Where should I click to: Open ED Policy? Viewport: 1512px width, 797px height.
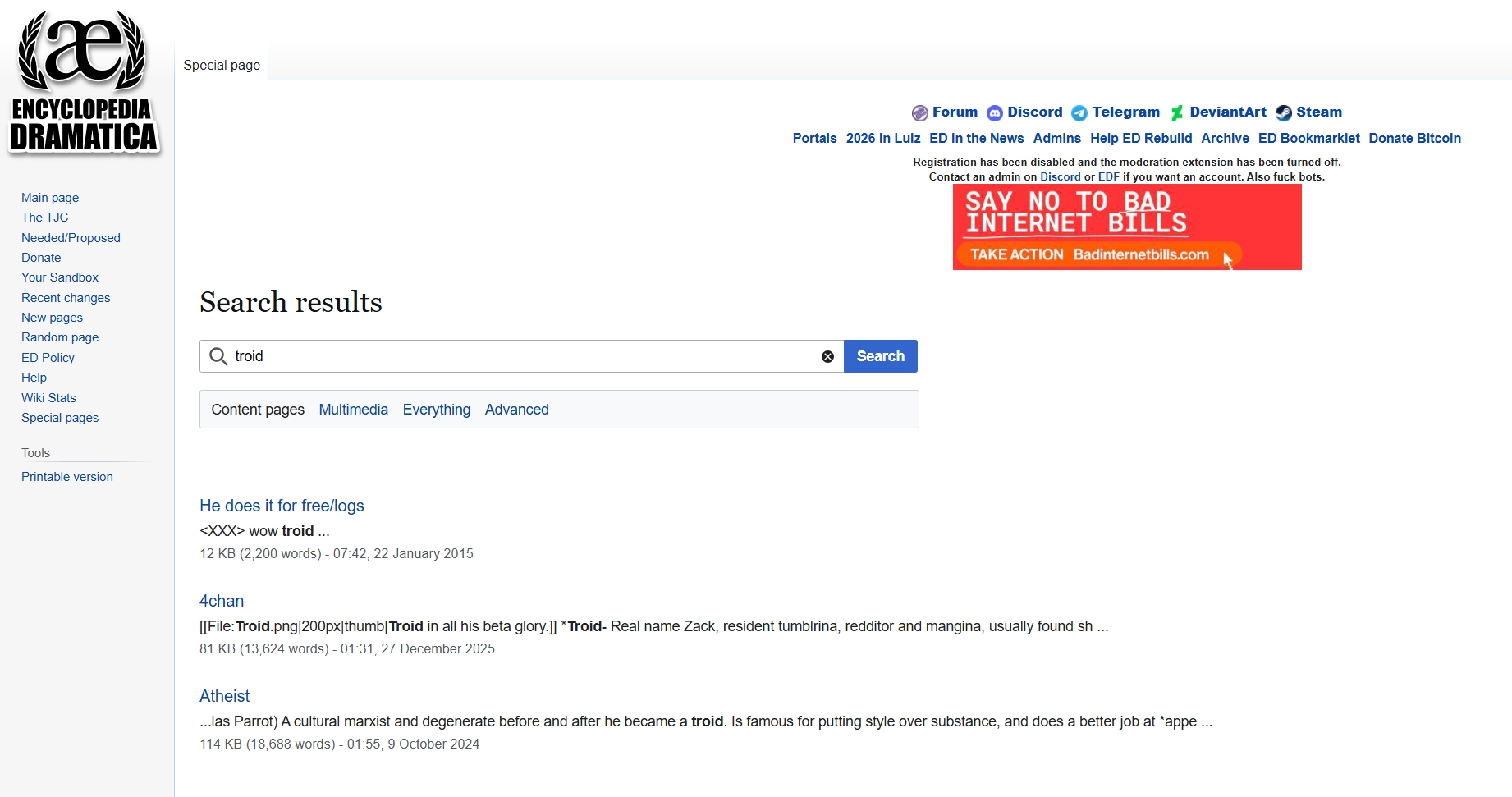pos(48,358)
